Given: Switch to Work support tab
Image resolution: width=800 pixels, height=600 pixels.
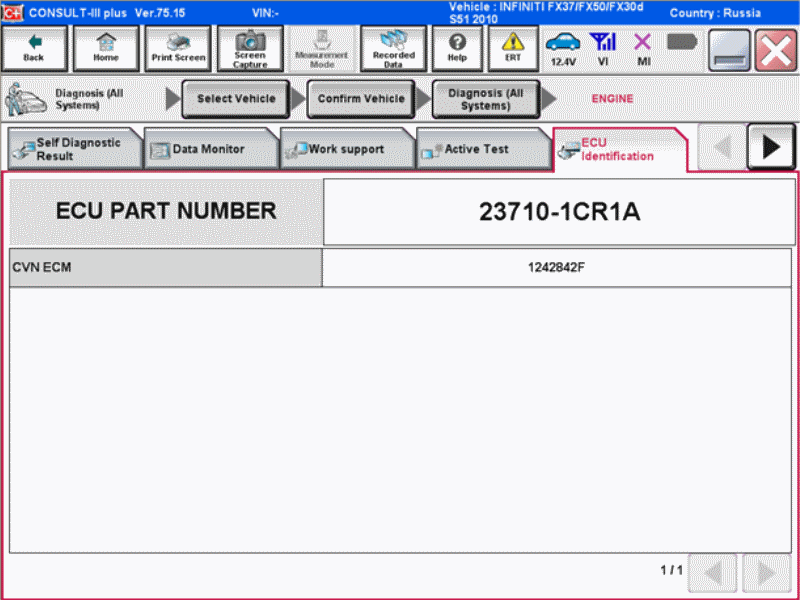Looking at the screenshot, I should pos(347,149).
